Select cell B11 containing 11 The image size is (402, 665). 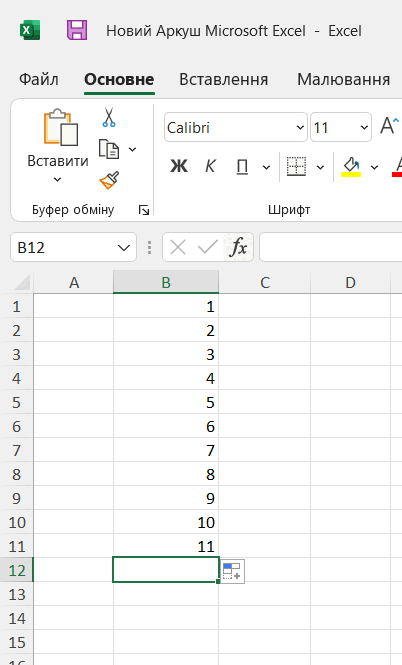pyautogui.click(x=166, y=546)
